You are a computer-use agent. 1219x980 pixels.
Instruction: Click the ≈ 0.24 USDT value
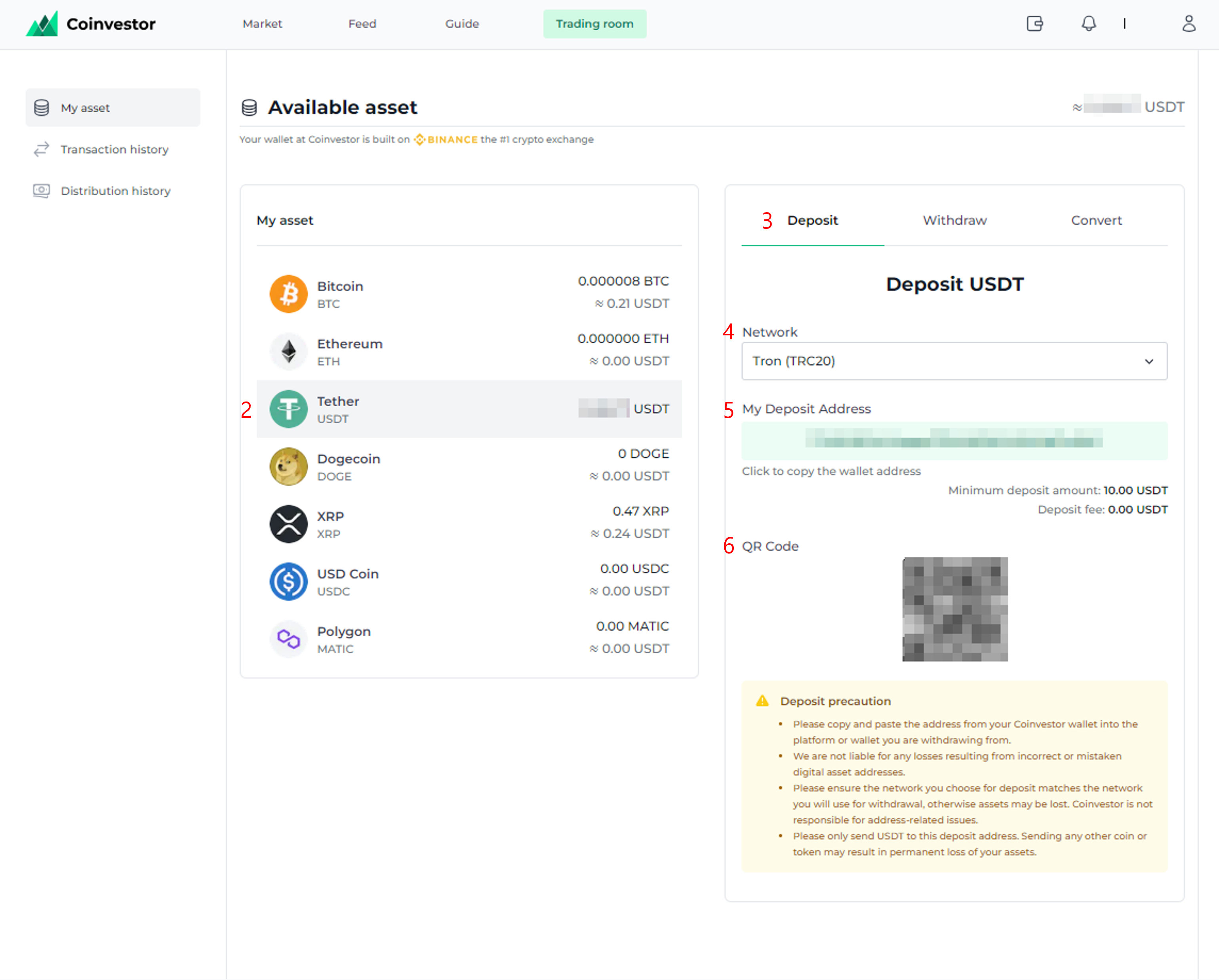pos(630,533)
